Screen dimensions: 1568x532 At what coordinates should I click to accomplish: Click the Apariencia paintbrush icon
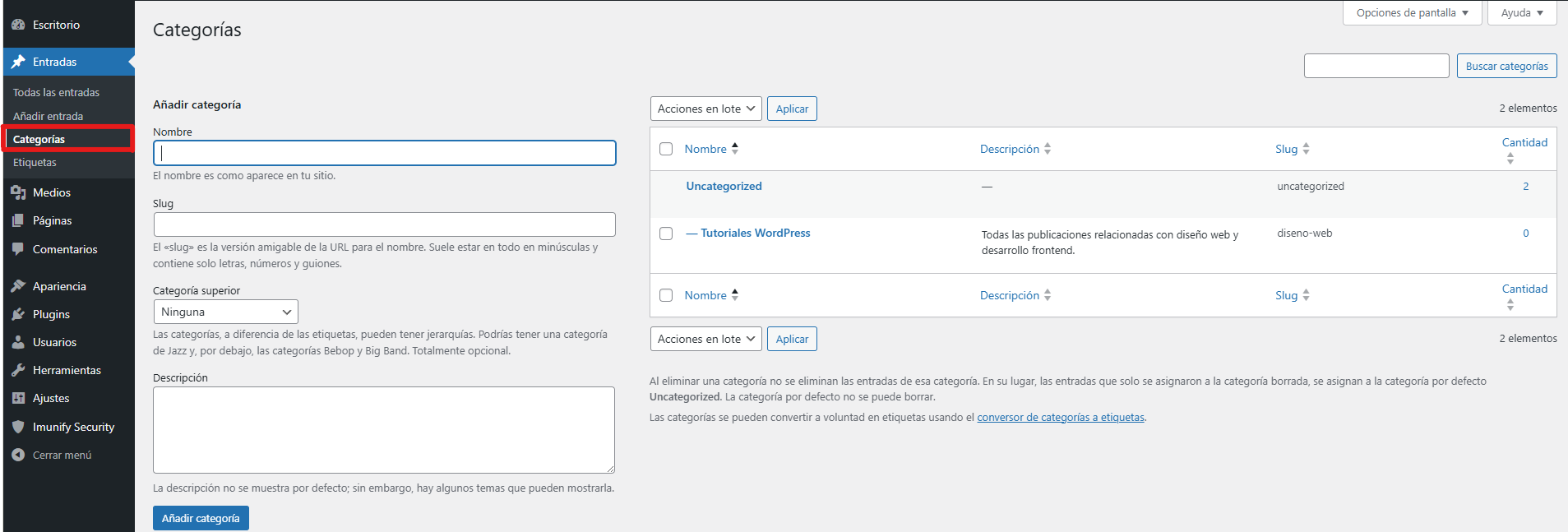click(18, 286)
